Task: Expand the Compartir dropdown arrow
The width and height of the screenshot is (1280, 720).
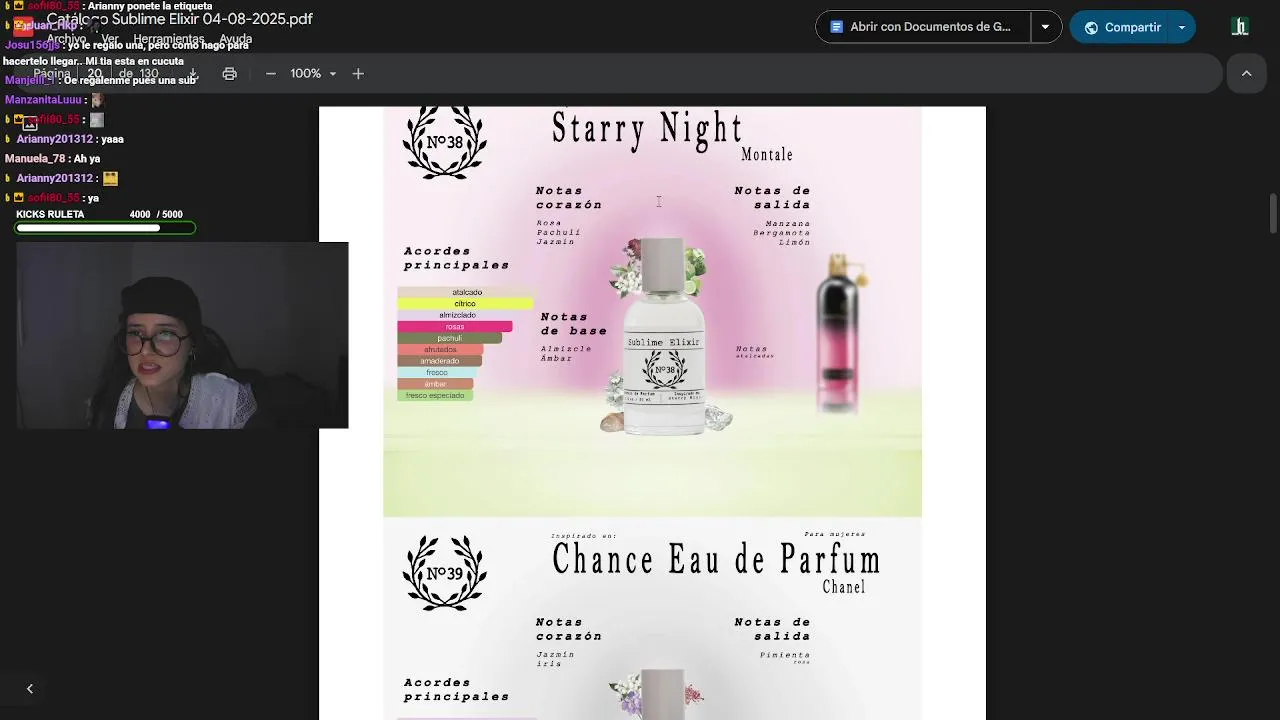Action: (1182, 27)
